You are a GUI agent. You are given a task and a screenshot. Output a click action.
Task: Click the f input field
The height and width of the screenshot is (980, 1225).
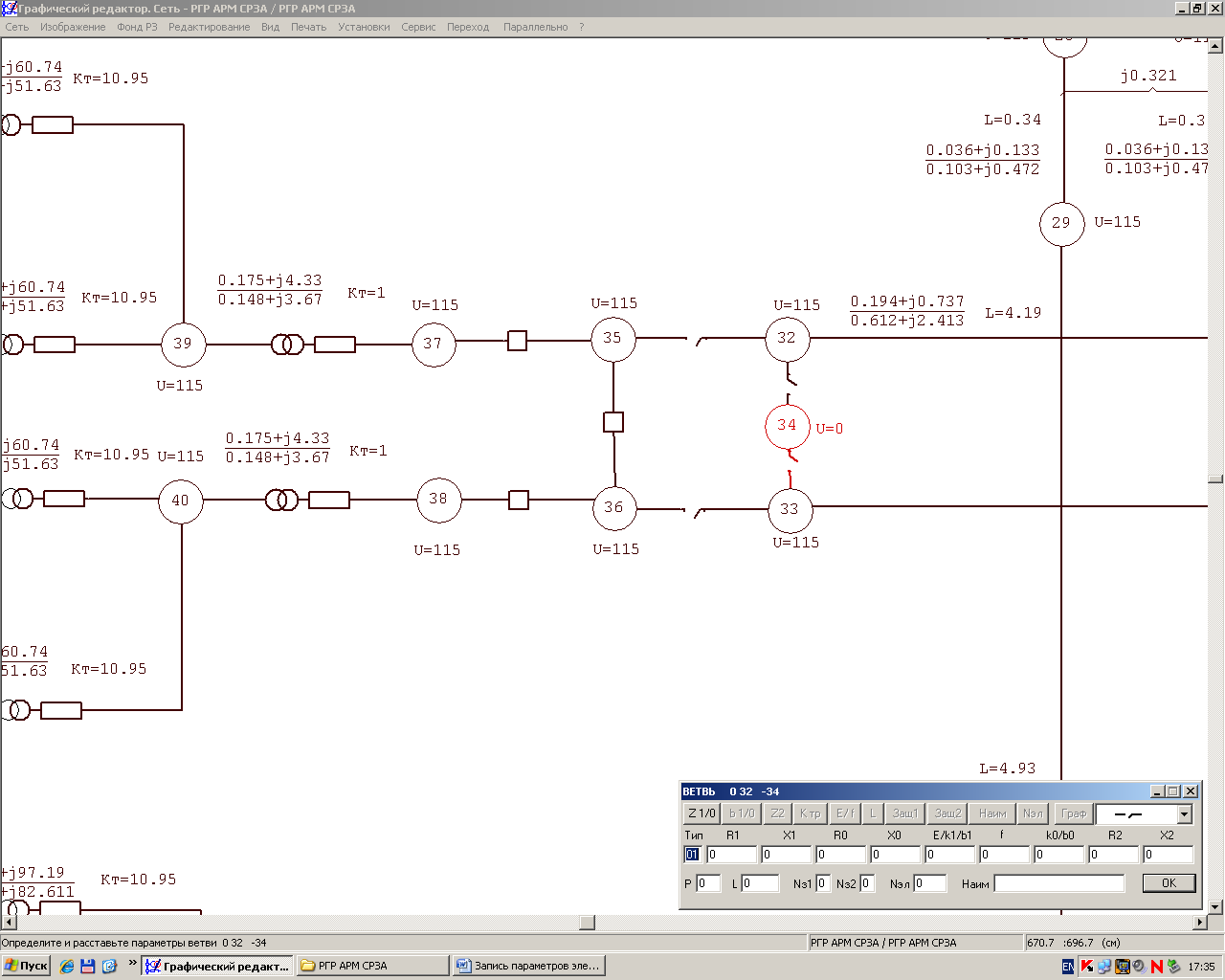pyautogui.click(x=1004, y=855)
